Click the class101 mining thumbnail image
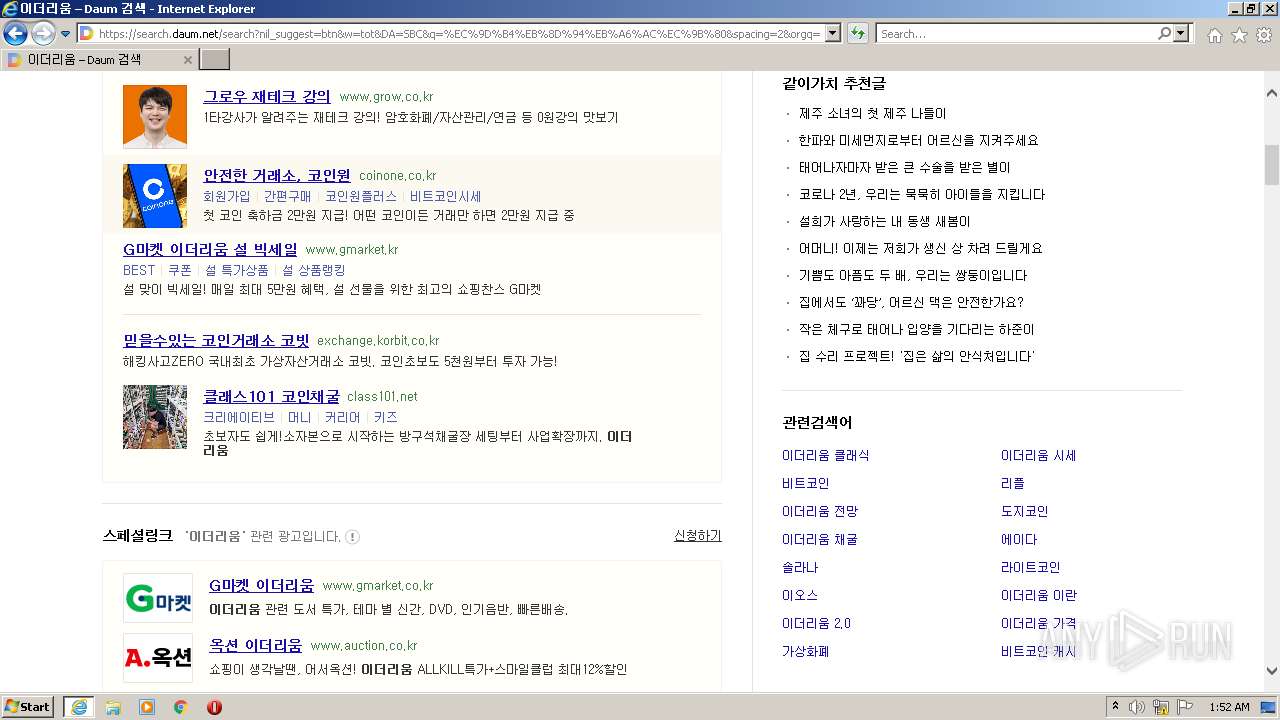The height and width of the screenshot is (720, 1280). pos(155,417)
